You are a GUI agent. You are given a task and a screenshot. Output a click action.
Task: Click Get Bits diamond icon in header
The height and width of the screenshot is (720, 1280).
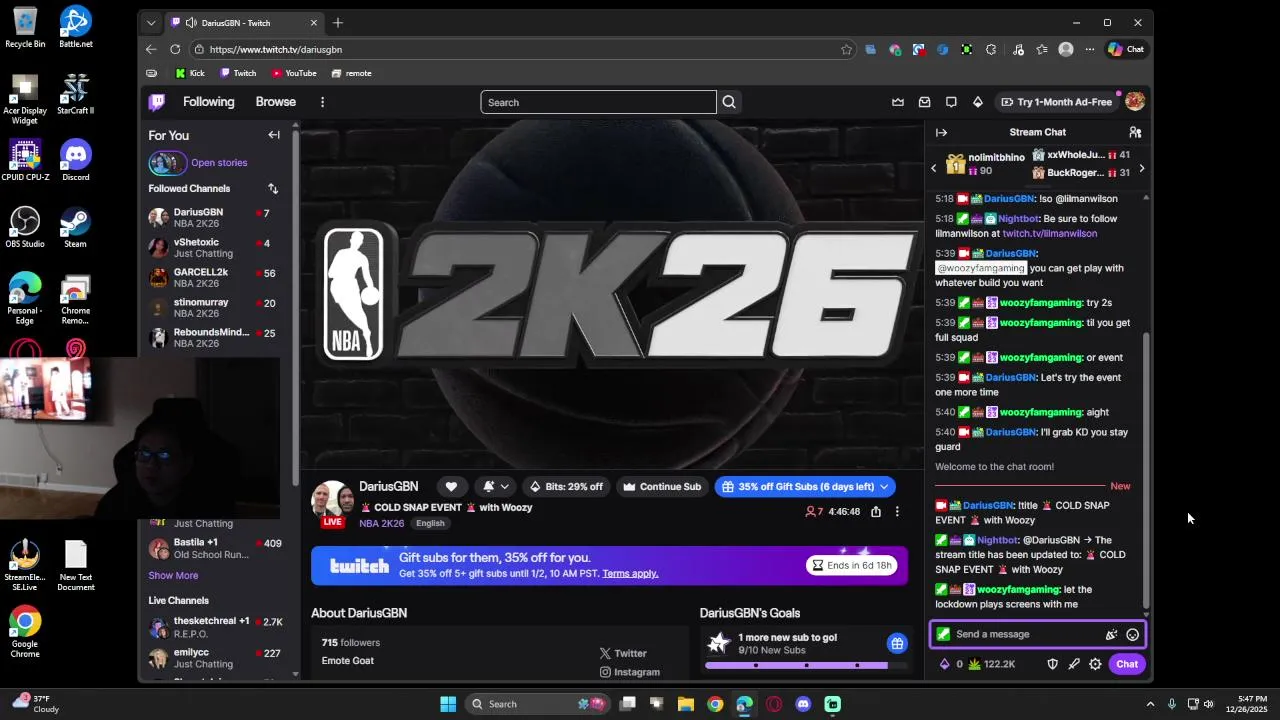[978, 102]
